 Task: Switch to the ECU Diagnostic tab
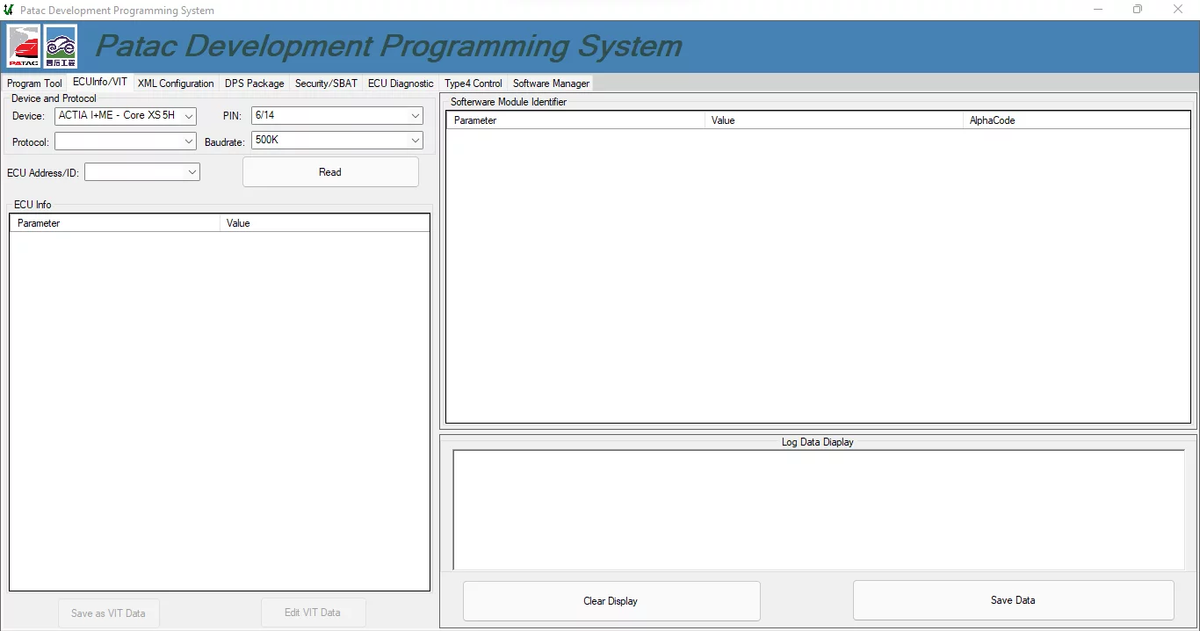400,83
